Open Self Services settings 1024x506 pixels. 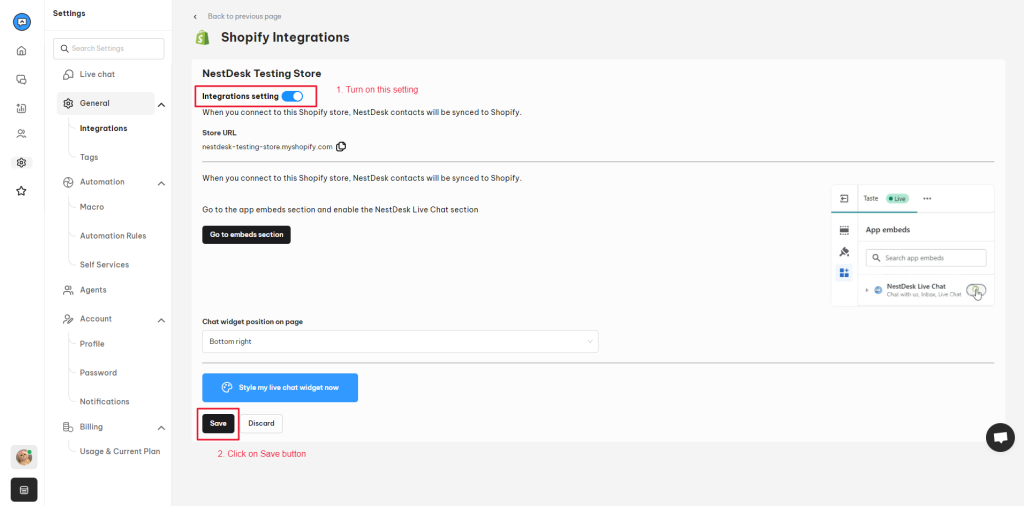coord(104,264)
